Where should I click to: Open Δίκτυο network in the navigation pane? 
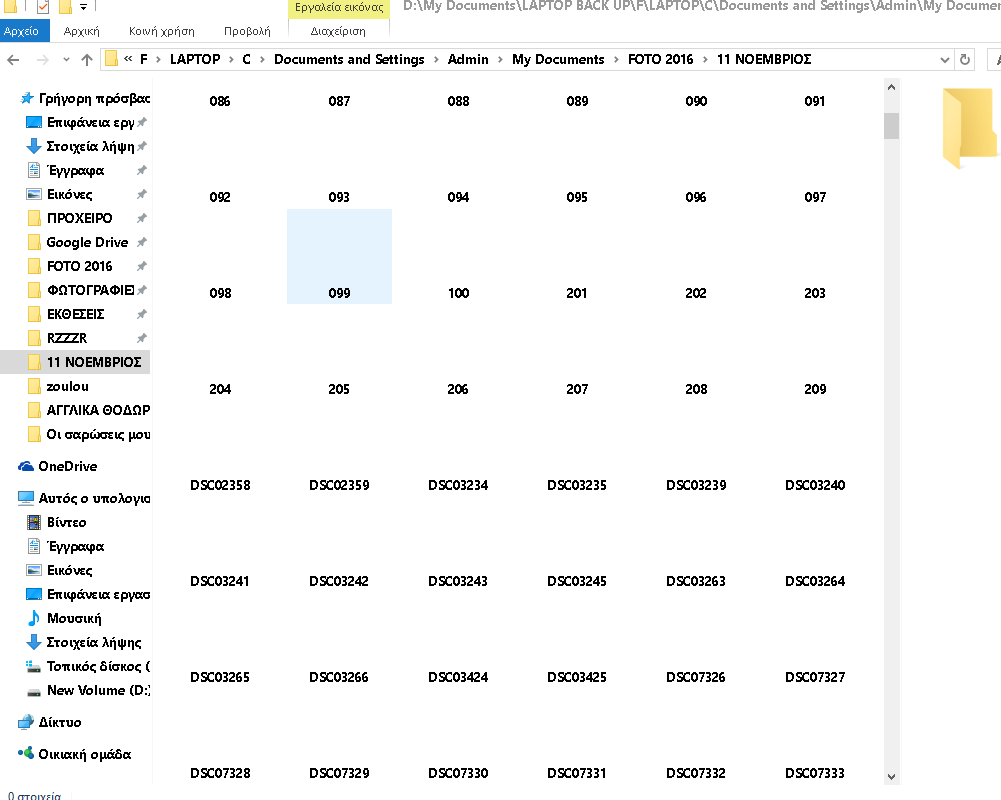pyautogui.click(x=59, y=722)
